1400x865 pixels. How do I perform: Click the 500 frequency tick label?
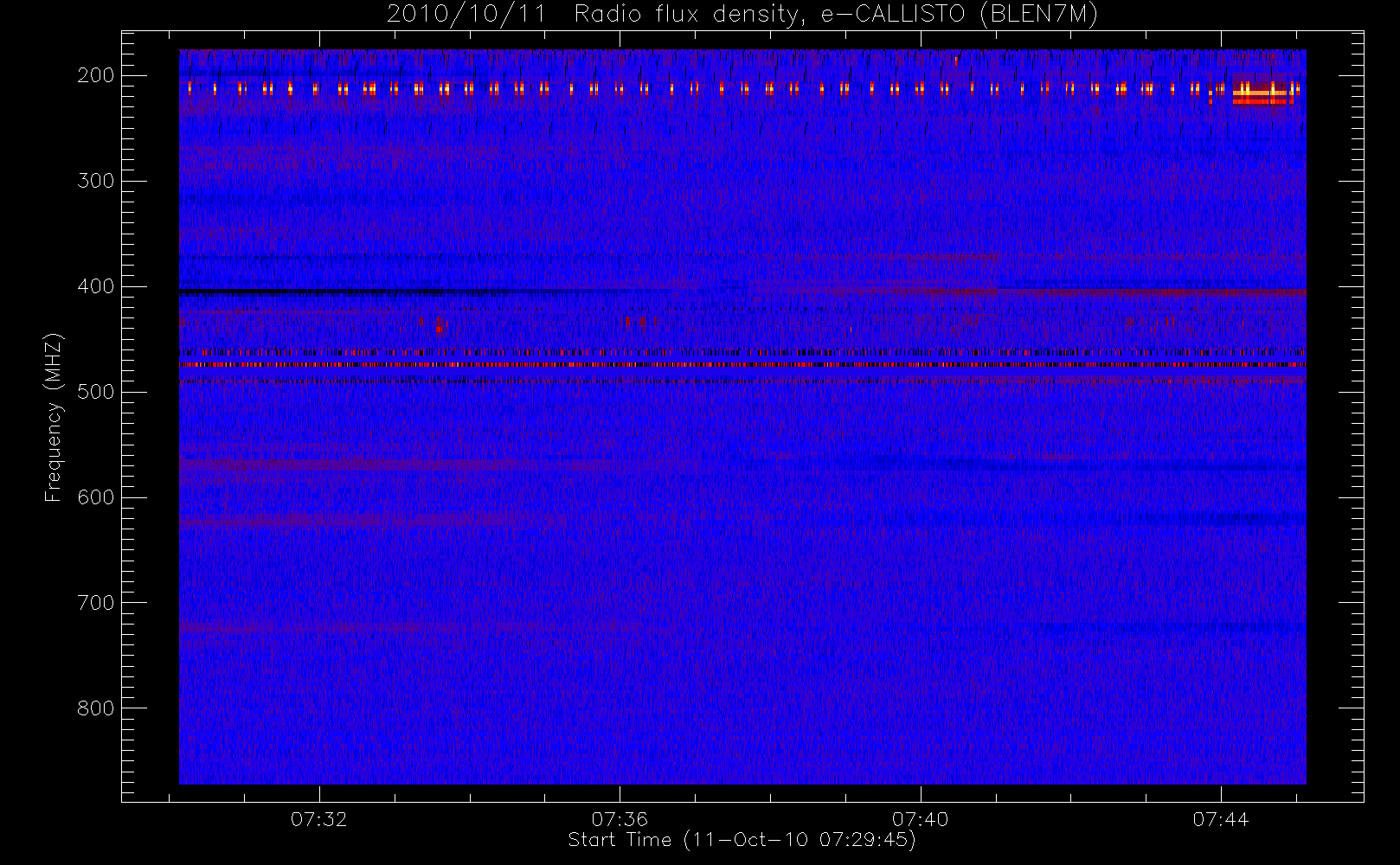pos(95,392)
